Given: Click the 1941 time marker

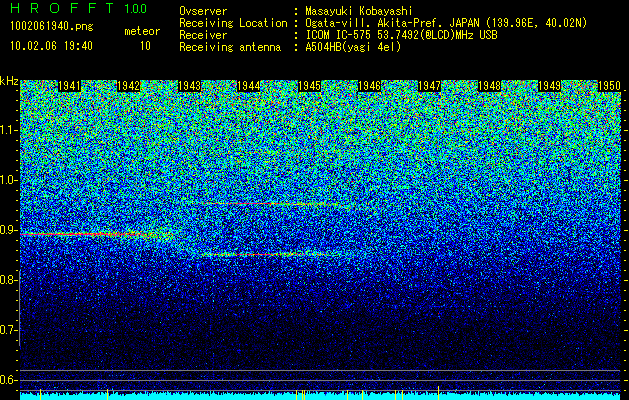Looking at the screenshot, I should pos(69,86).
